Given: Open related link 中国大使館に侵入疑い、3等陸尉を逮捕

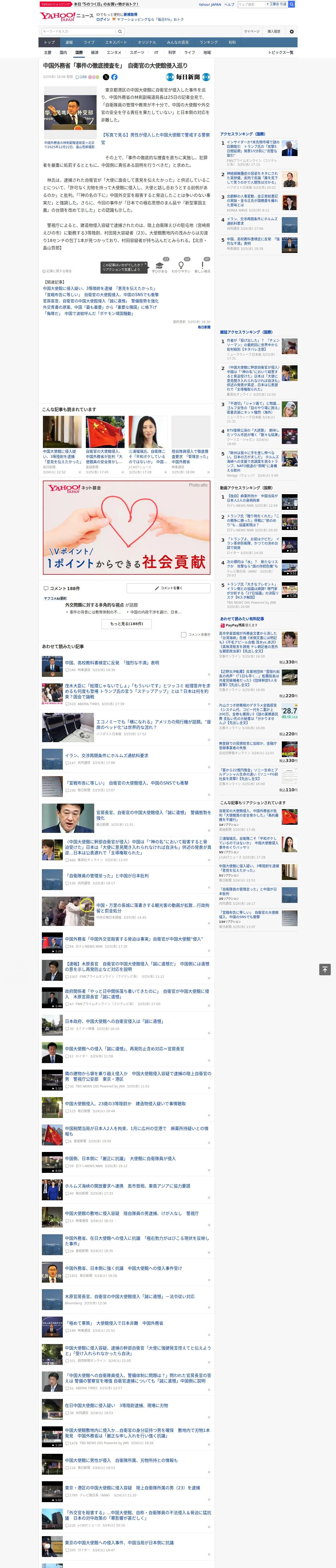Looking at the screenshot, I should click(x=99, y=289).
